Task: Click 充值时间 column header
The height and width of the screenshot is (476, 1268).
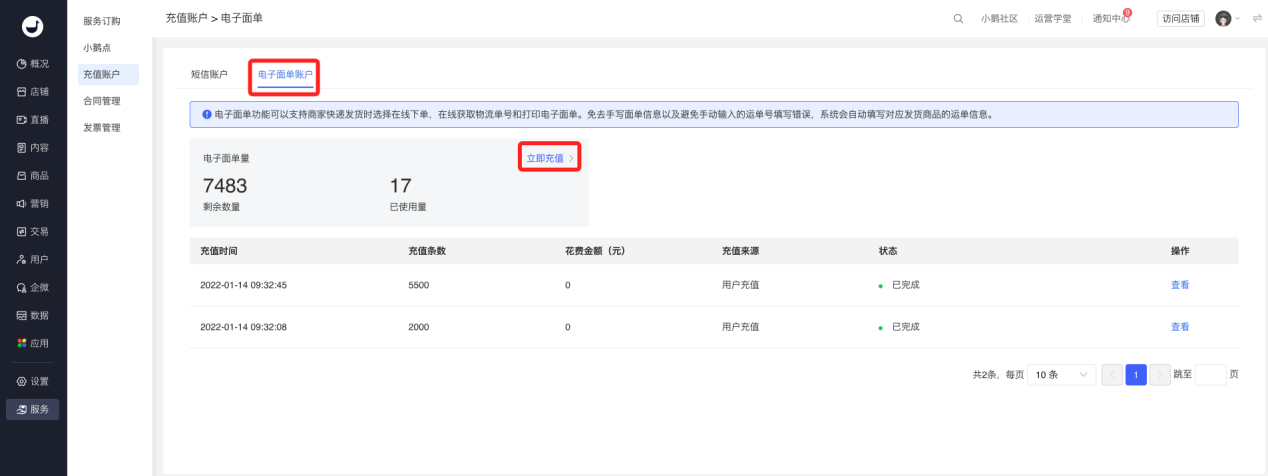Action: [219, 251]
